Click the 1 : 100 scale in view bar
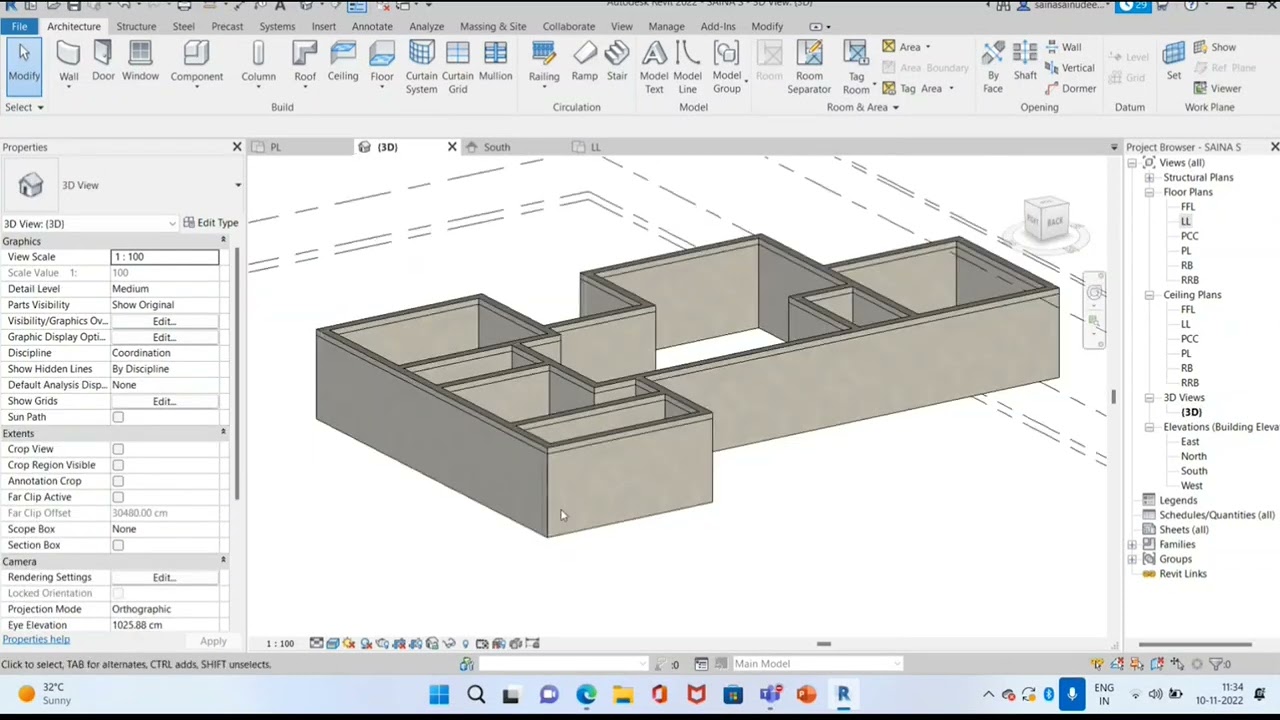1280x720 pixels. point(280,644)
